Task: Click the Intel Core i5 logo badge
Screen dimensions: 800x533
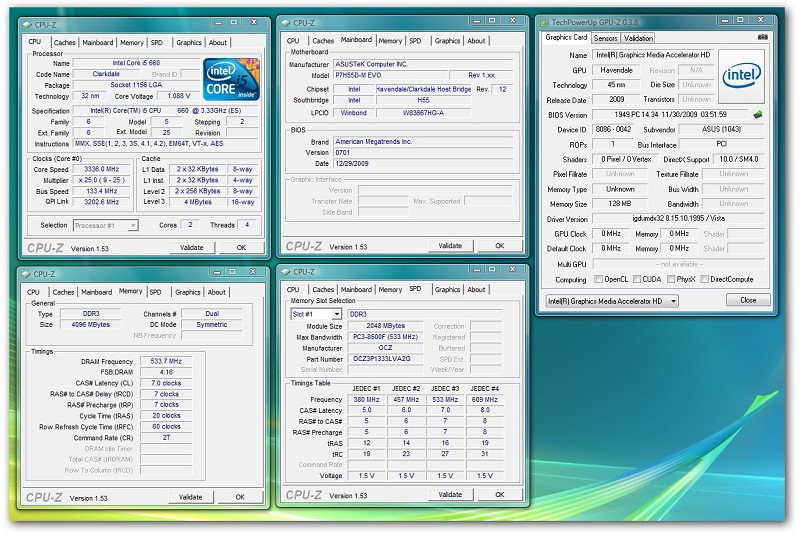Action: point(232,79)
